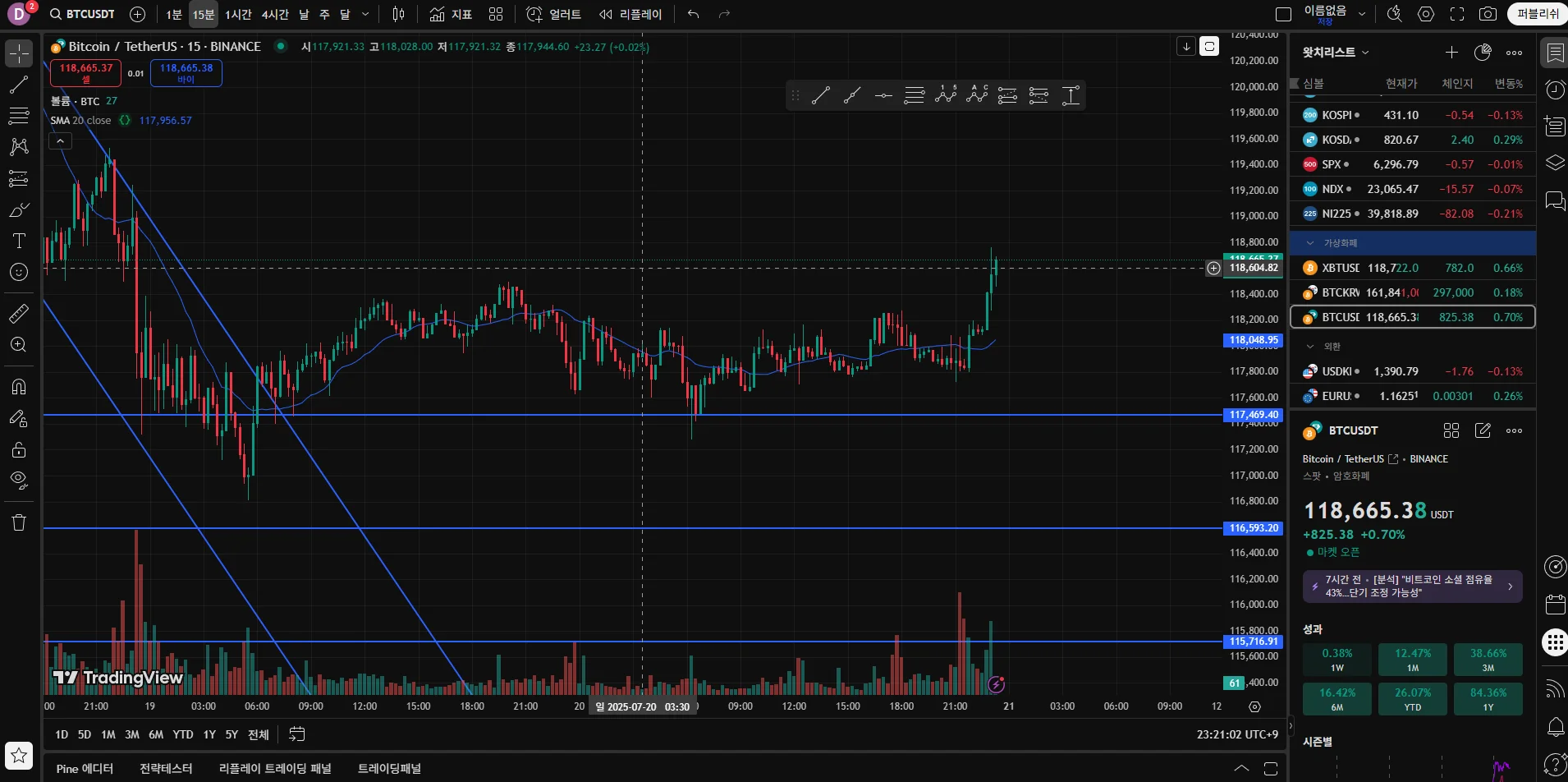
Task: Open the 트레이딩패널 tab
Action: pyautogui.click(x=389, y=769)
